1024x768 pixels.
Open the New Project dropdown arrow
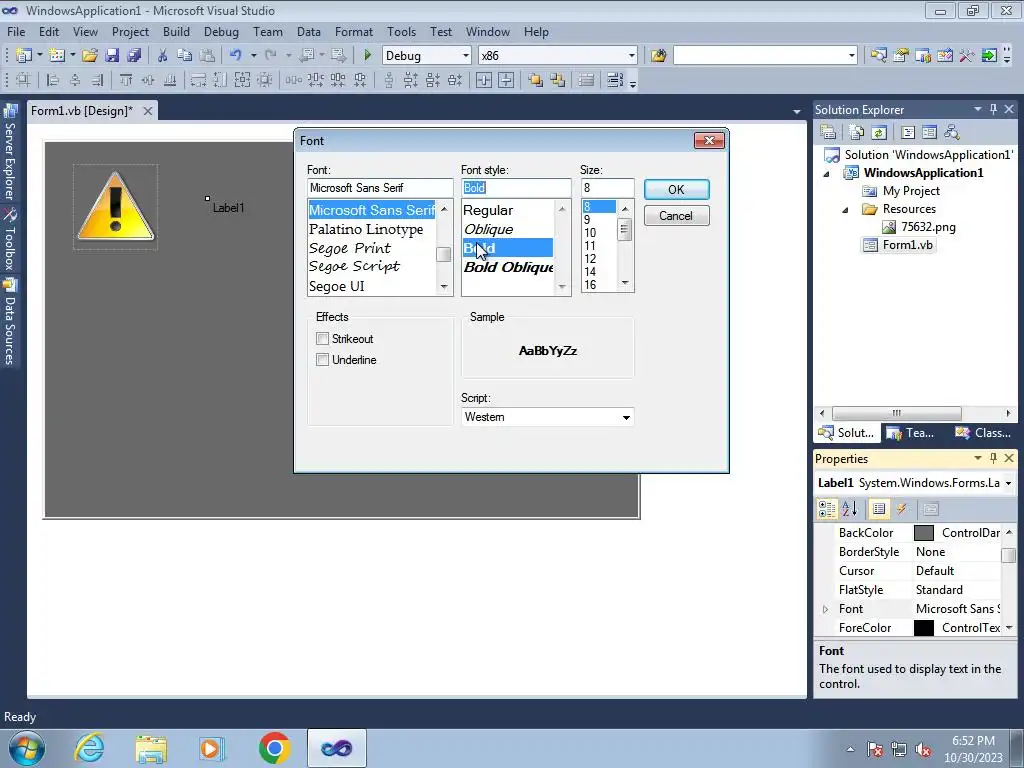pos(40,56)
